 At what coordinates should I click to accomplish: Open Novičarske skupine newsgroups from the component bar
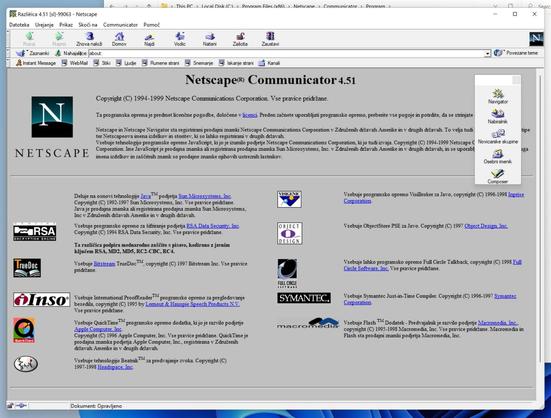[498, 137]
